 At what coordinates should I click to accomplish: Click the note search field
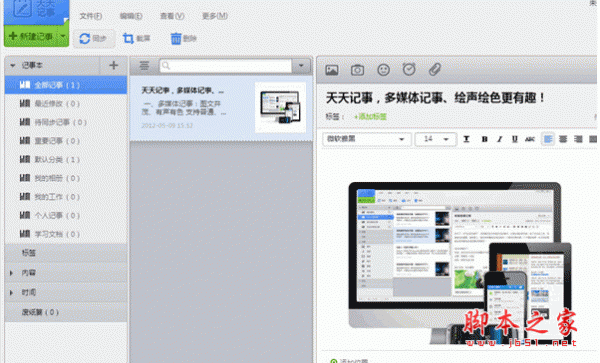226,66
